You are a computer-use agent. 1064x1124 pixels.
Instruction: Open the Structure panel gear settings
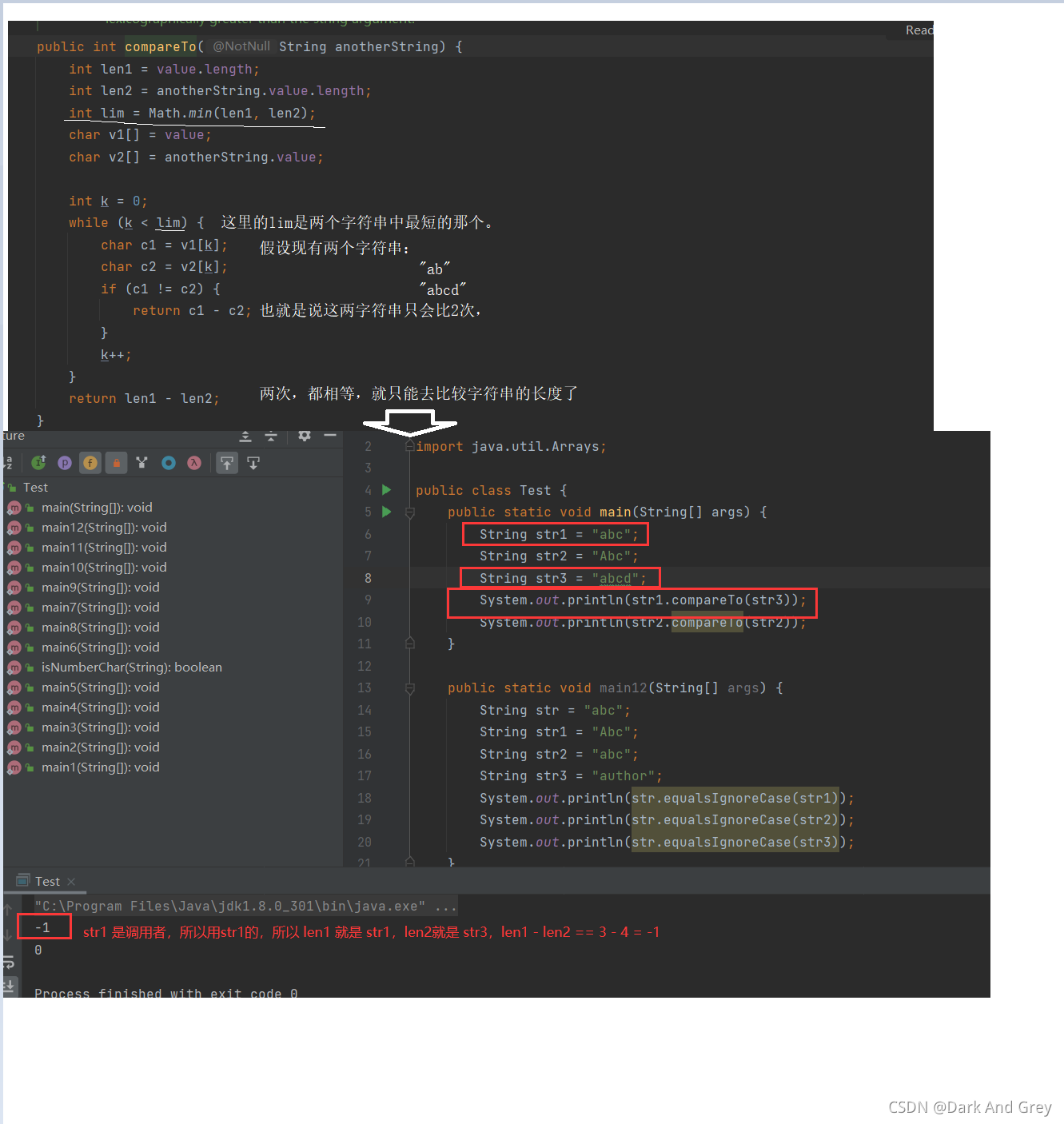[305, 435]
